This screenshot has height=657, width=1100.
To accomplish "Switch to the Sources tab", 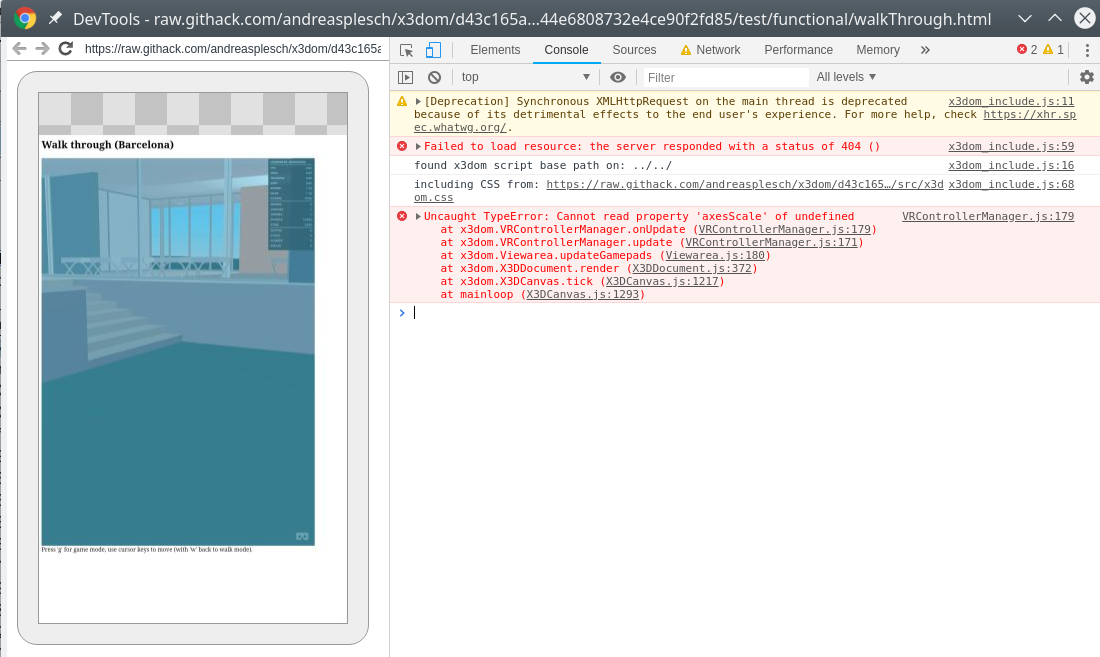I will coord(634,49).
